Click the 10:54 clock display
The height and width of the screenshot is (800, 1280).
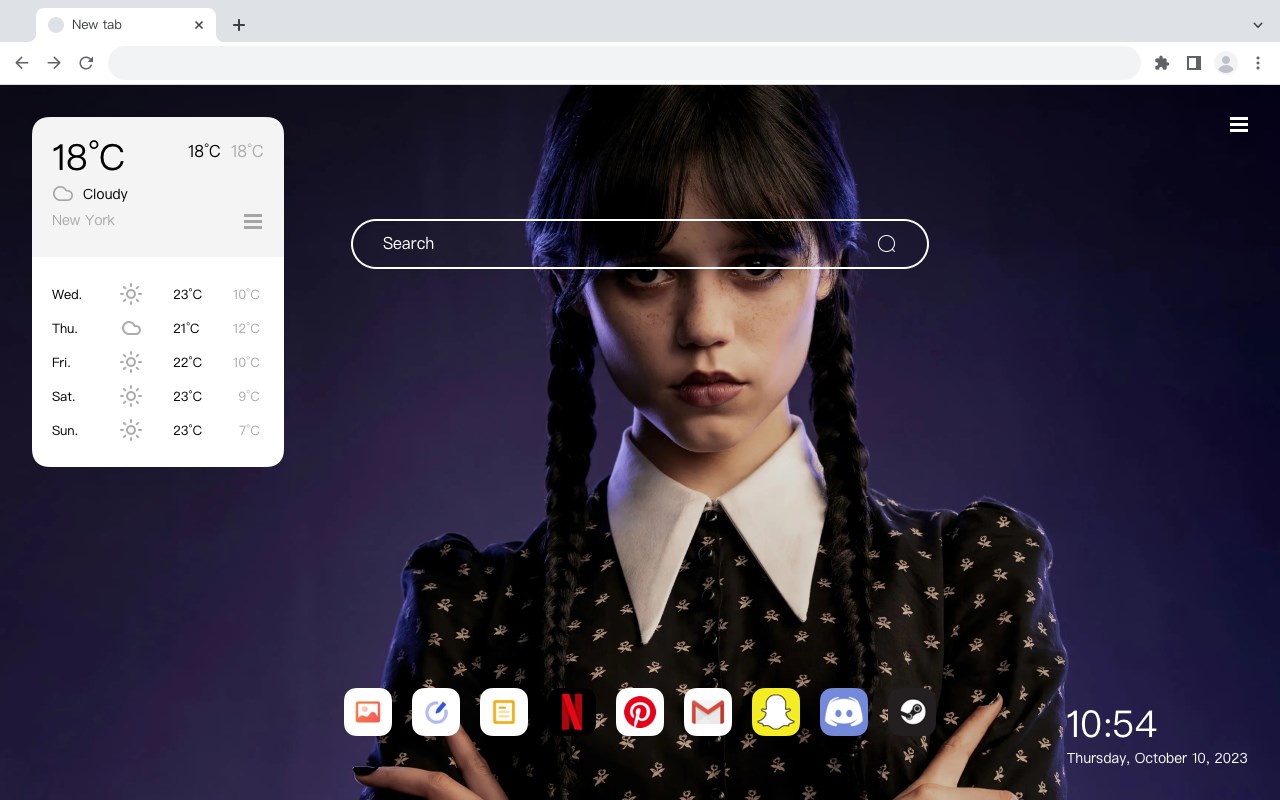pos(1111,724)
